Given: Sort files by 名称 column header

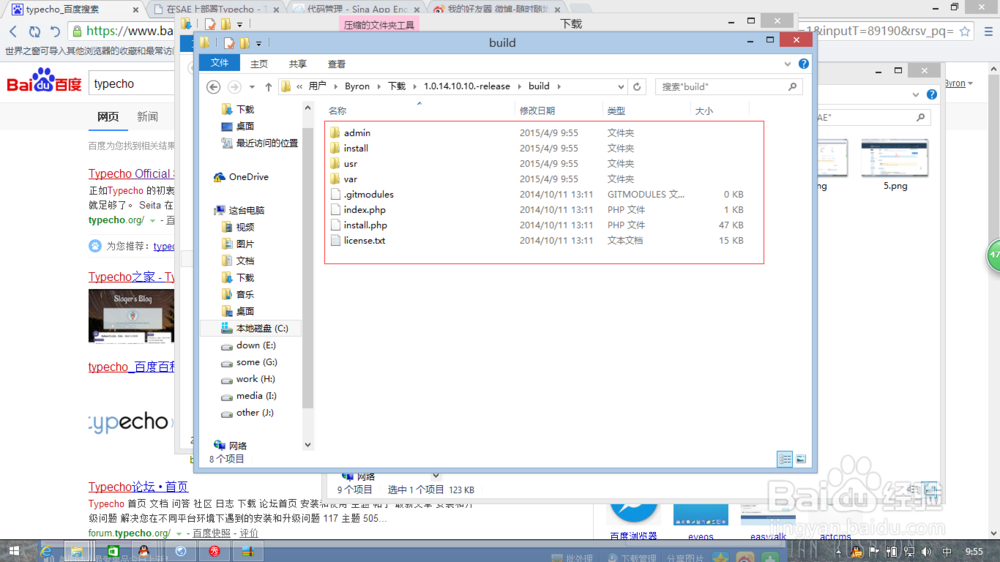Looking at the screenshot, I should point(337,111).
